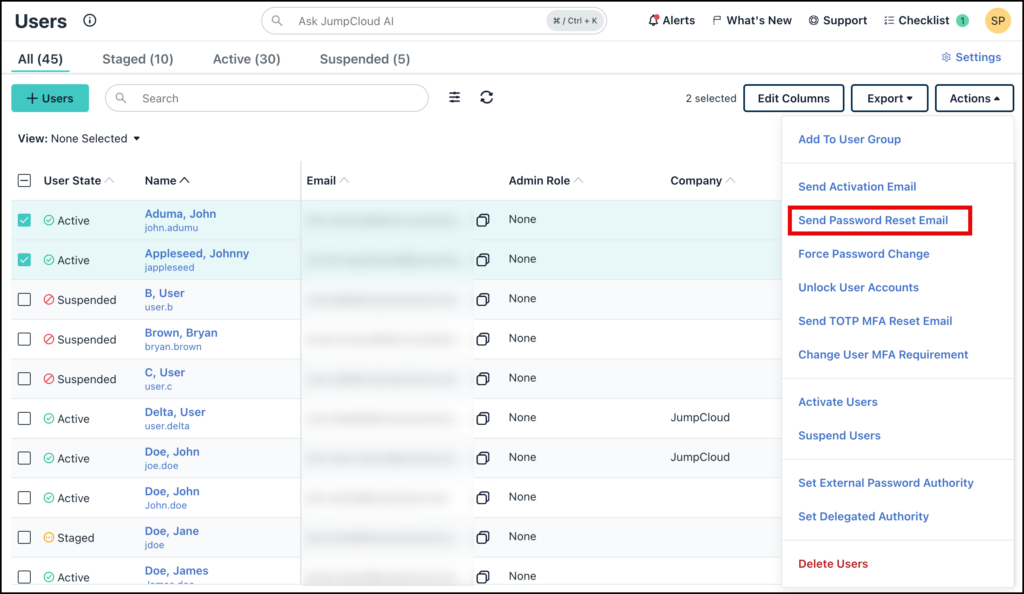Copy Jane Doe's email address

(x=483, y=536)
